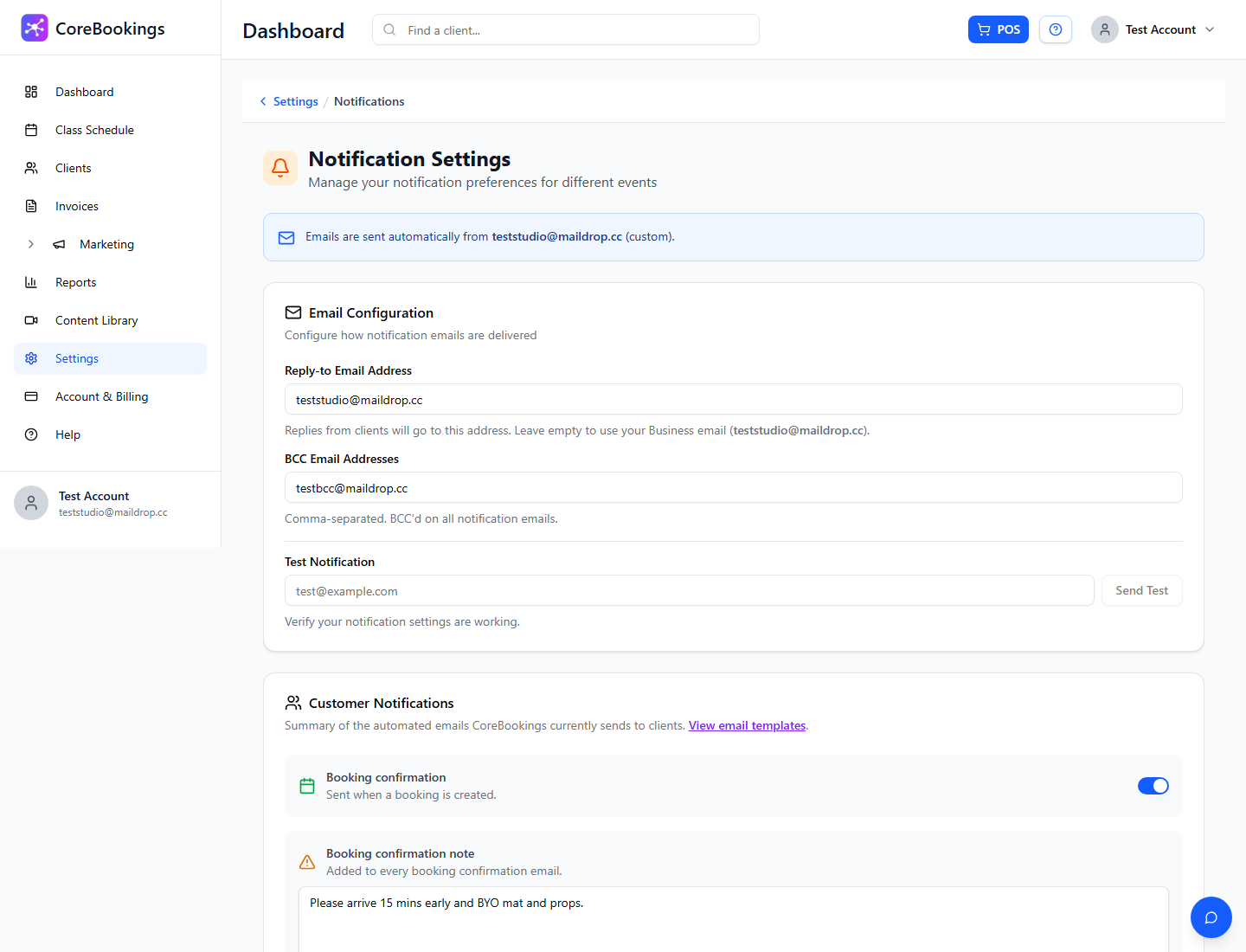Open the POS button
Viewport: 1246px width, 952px height.
pyautogui.click(x=999, y=29)
